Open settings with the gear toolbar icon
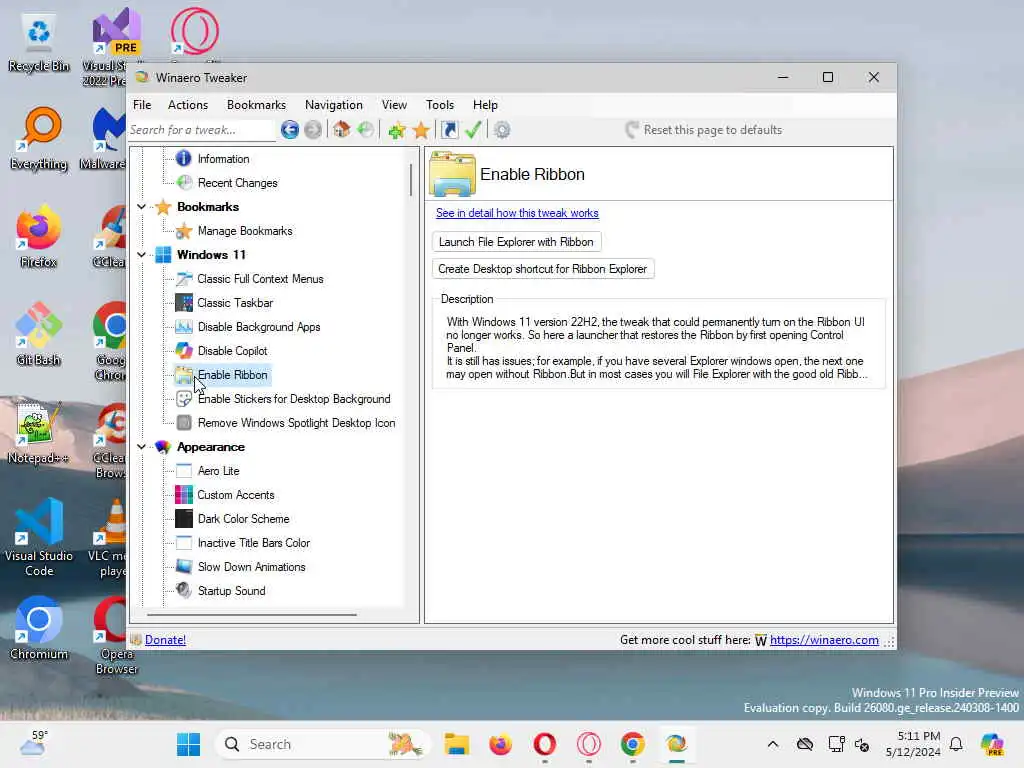Screen dimensions: 1024x768 click(502, 130)
